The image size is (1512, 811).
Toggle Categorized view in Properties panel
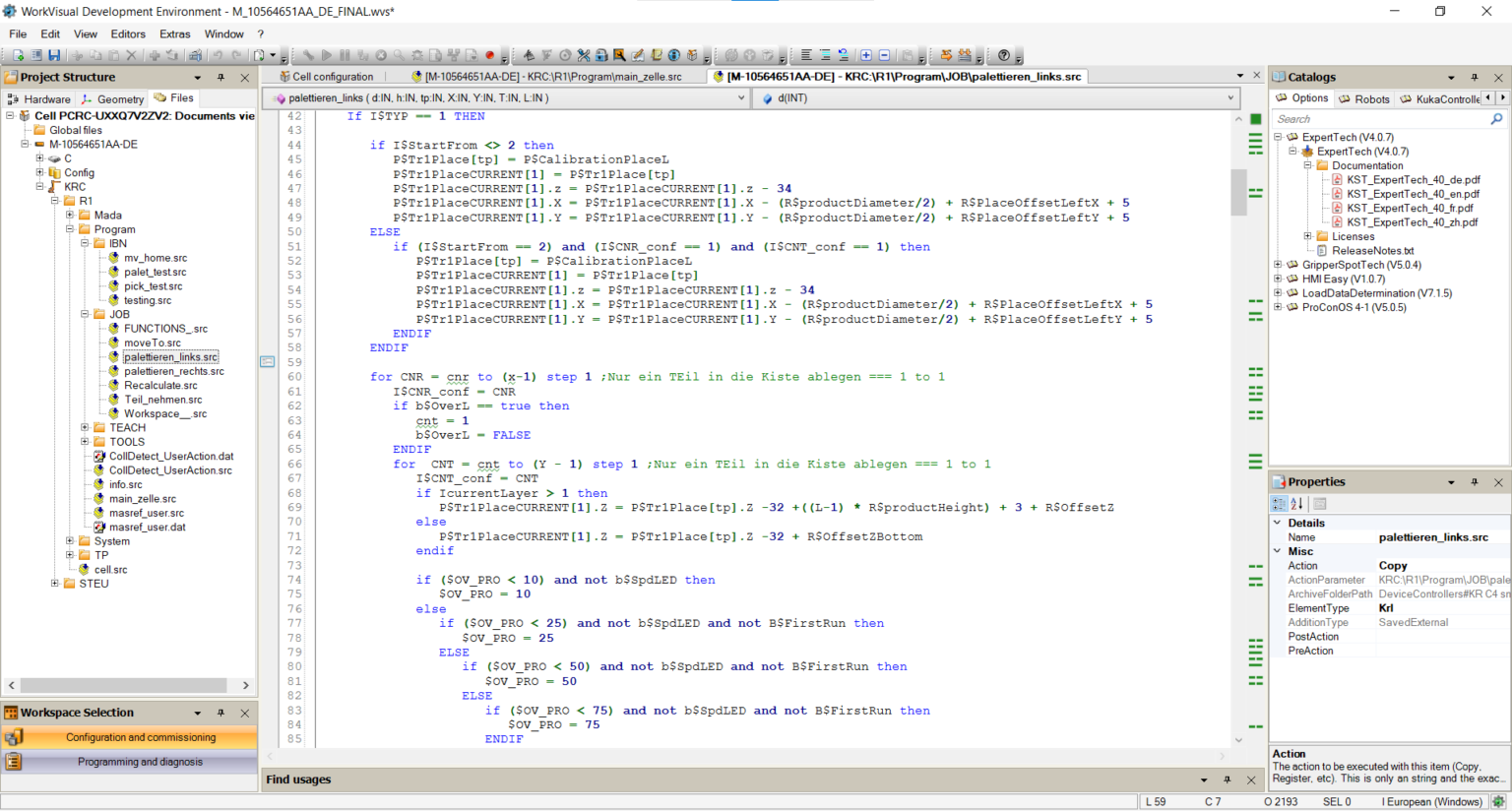(1279, 504)
